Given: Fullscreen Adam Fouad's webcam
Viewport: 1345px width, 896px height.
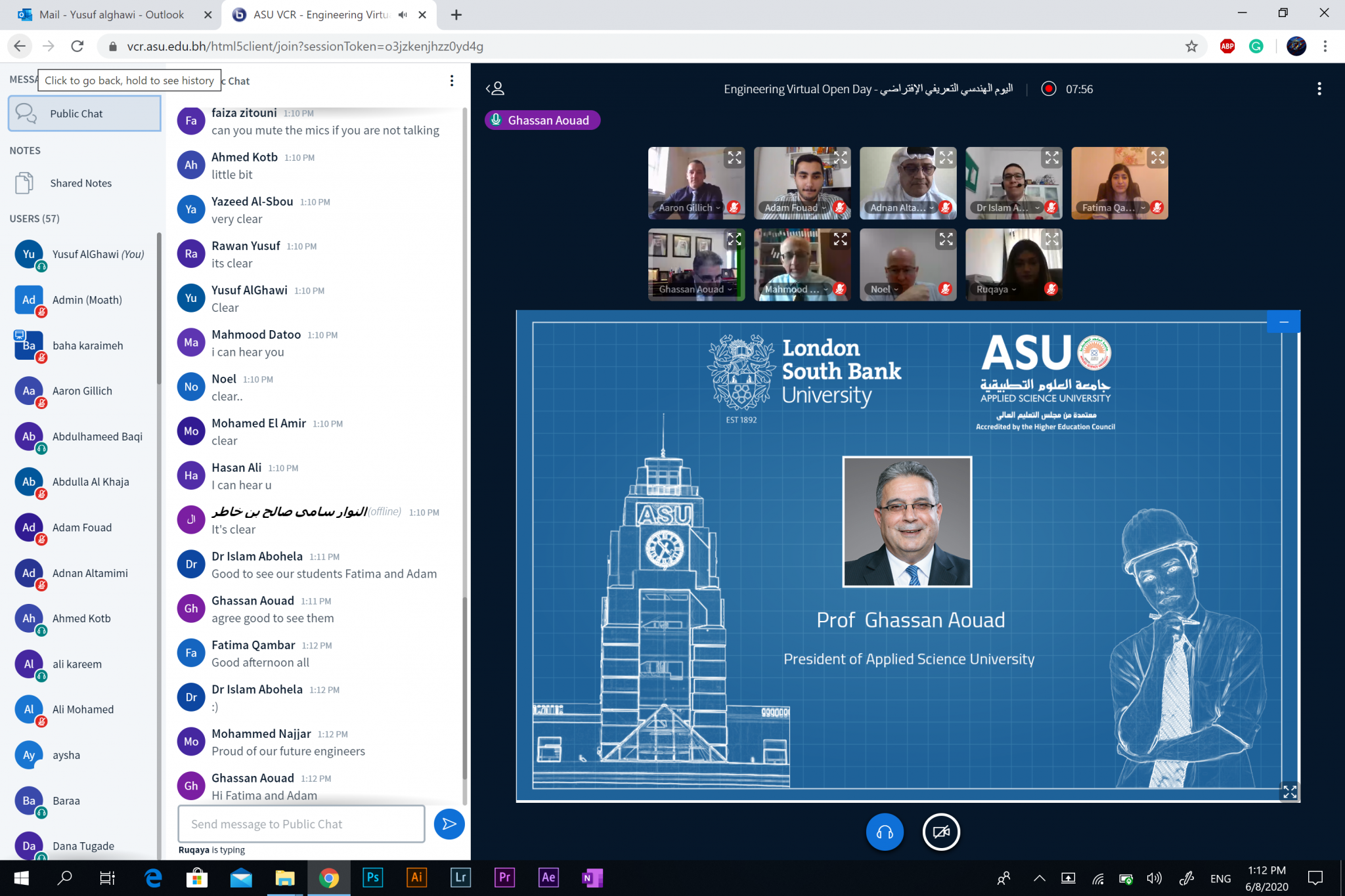Looking at the screenshot, I should [840, 158].
